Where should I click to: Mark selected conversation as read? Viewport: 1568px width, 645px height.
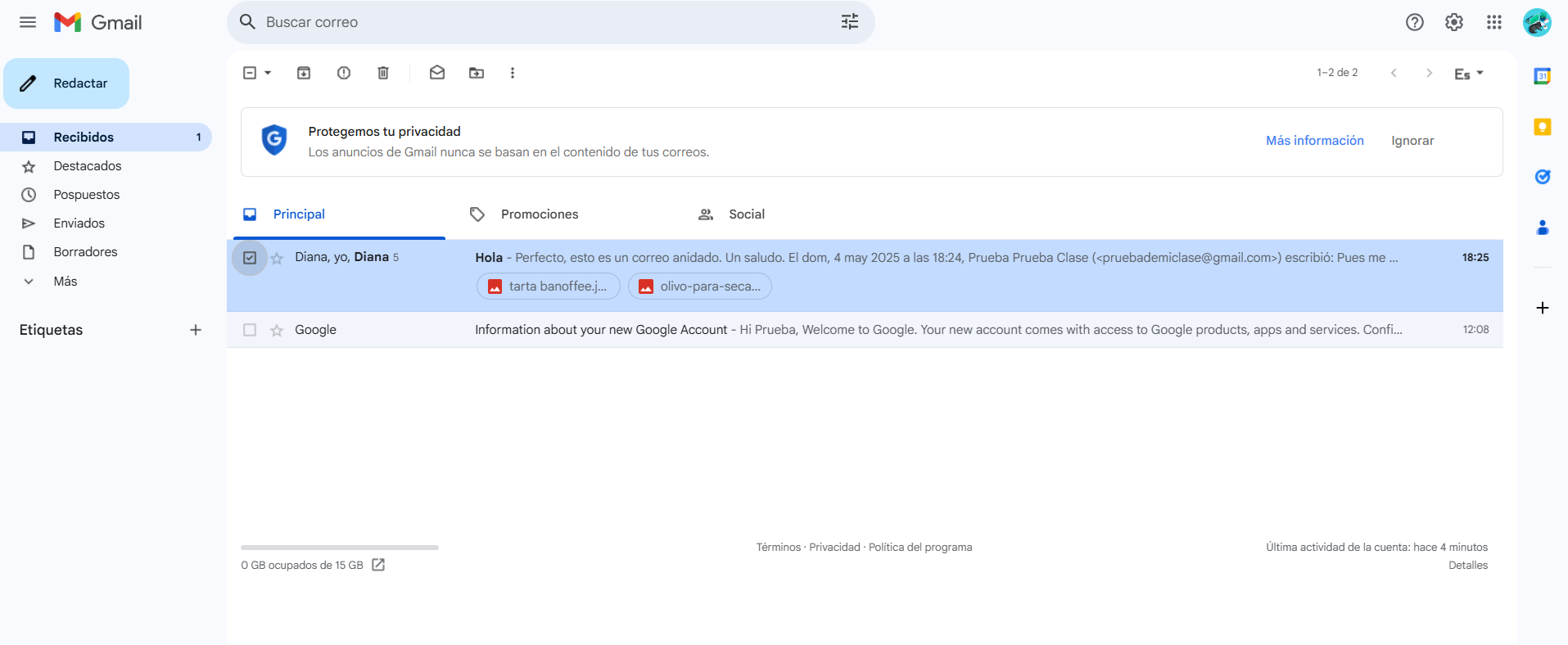click(437, 73)
